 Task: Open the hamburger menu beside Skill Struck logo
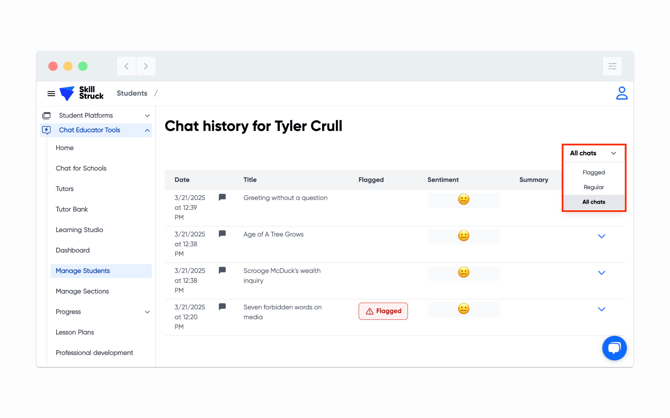[x=51, y=94]
